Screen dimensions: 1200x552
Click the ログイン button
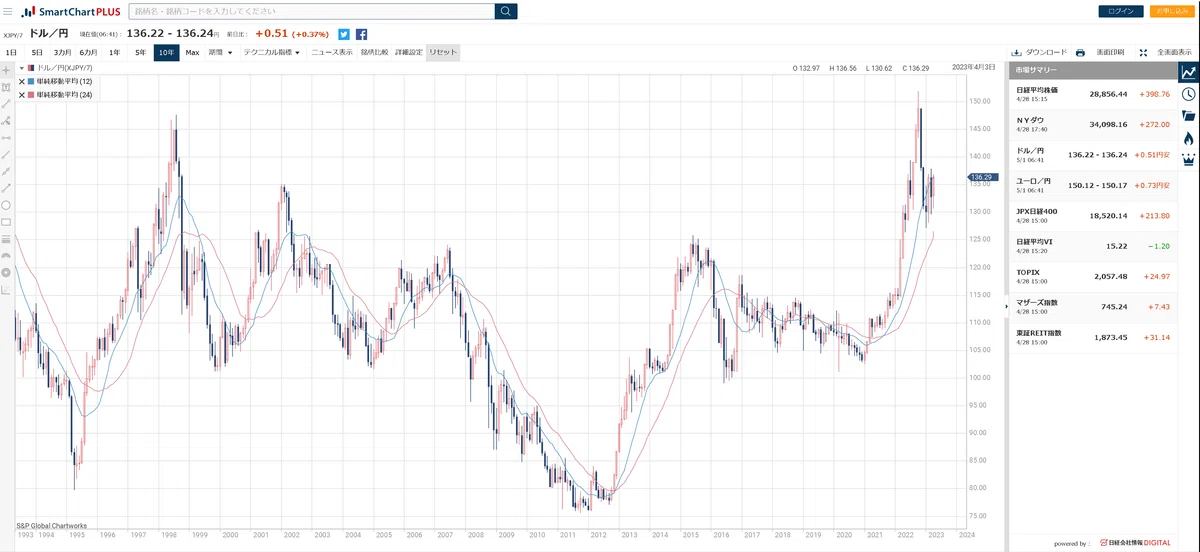tap(1122, 11)
